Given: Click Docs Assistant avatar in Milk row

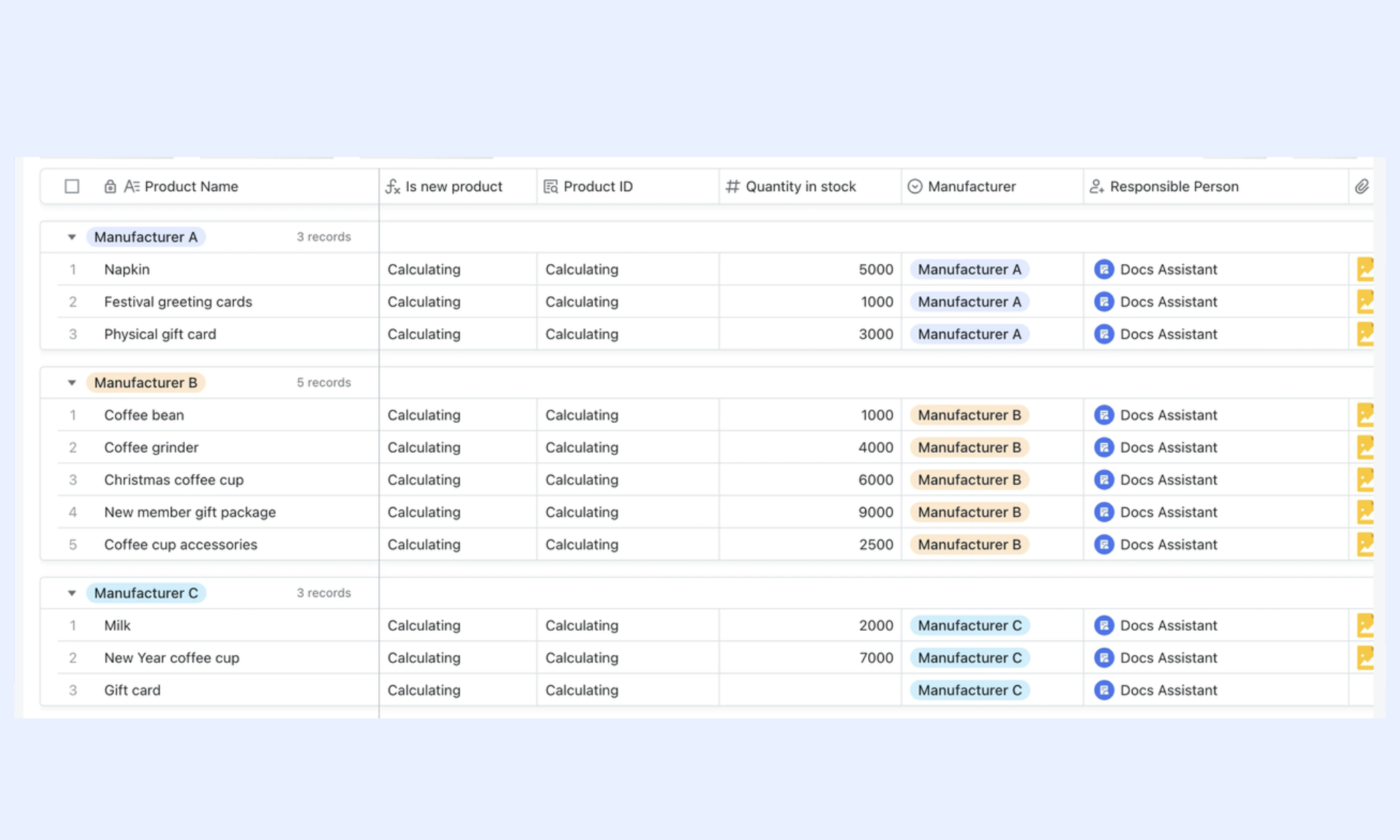Looking at the screenshot, I should pos(1104,625).
